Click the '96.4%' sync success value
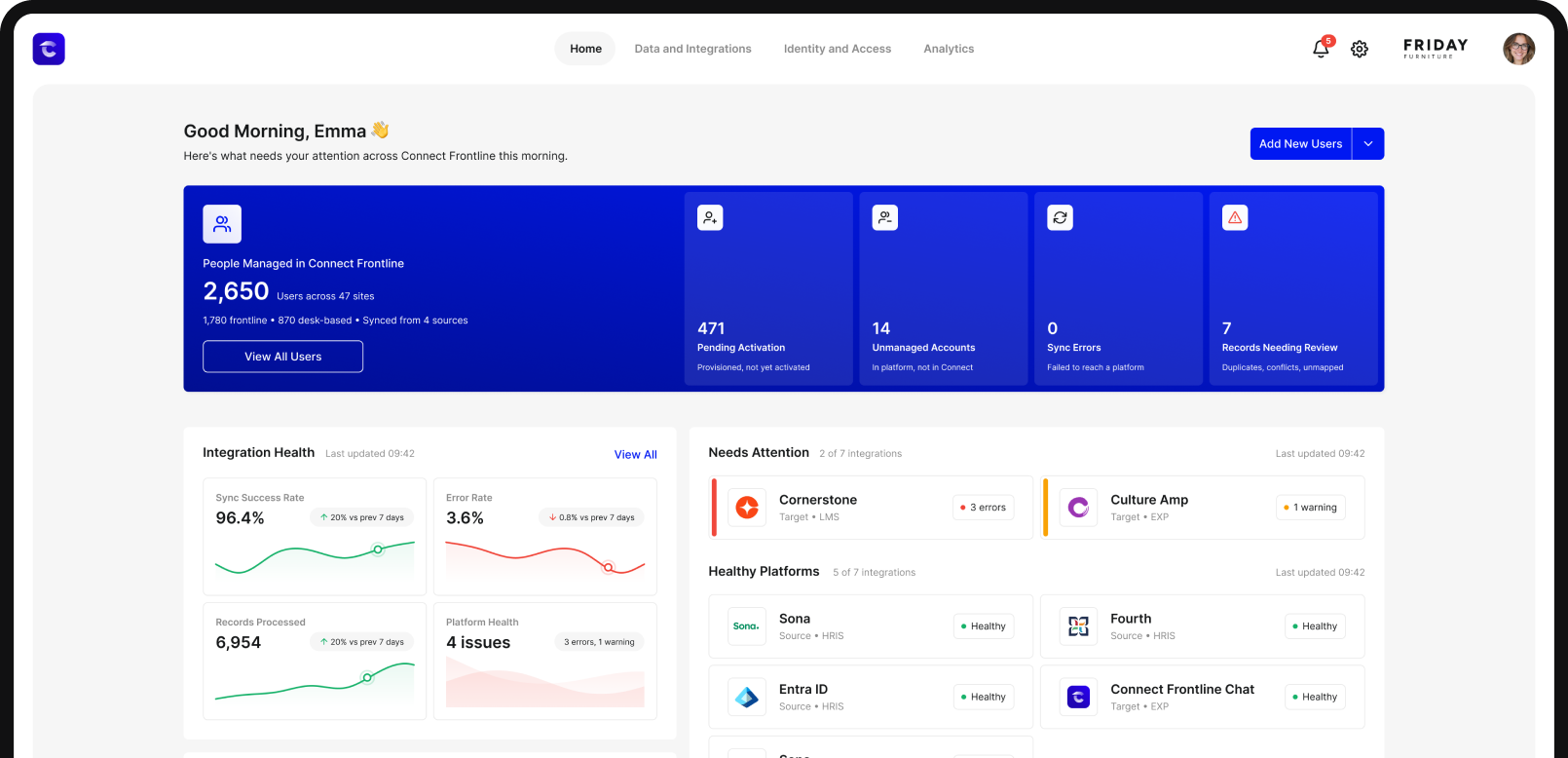 pyautogui.click(x=240, y=518)
